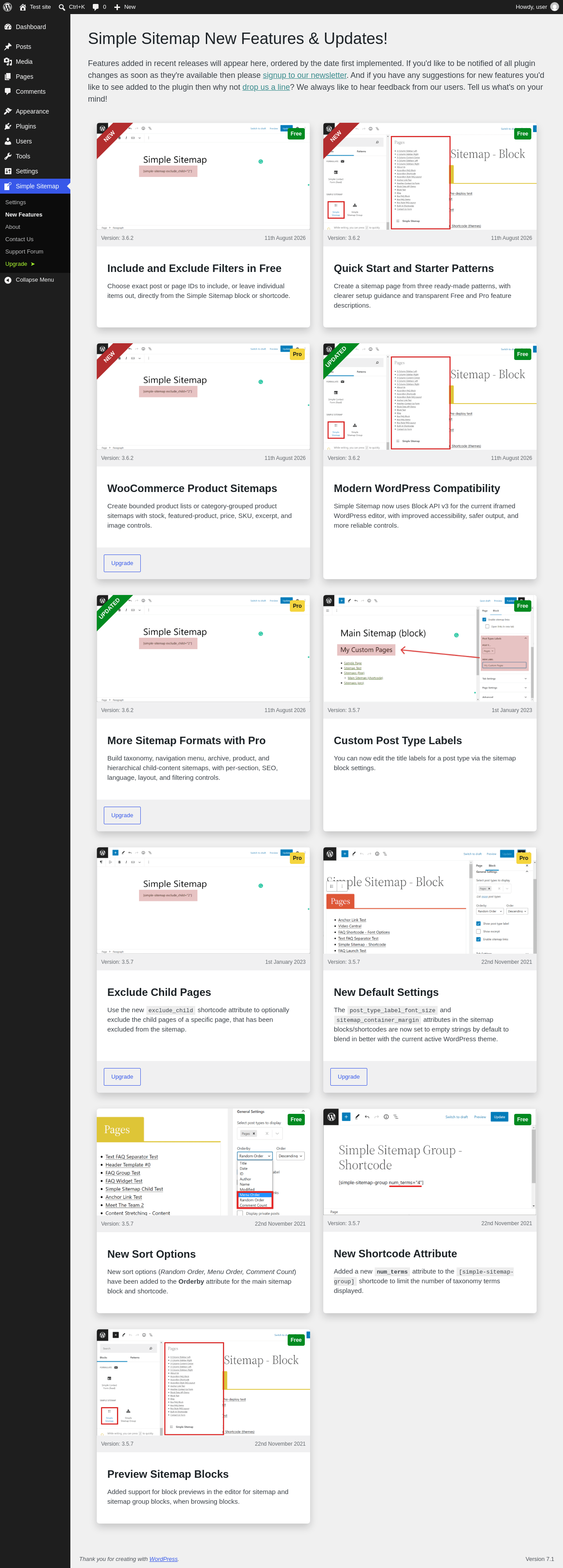Click the Modern WordPress Compatibility heading
The image size is (563, 1568).
pos(417,488)
